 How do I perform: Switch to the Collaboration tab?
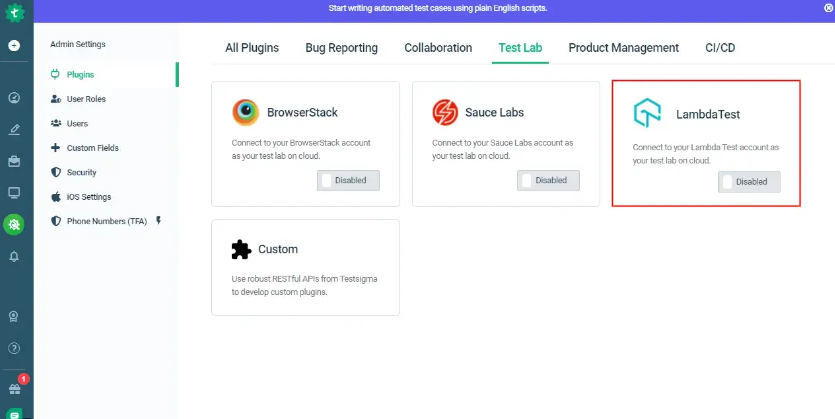(x=438, y=48)
